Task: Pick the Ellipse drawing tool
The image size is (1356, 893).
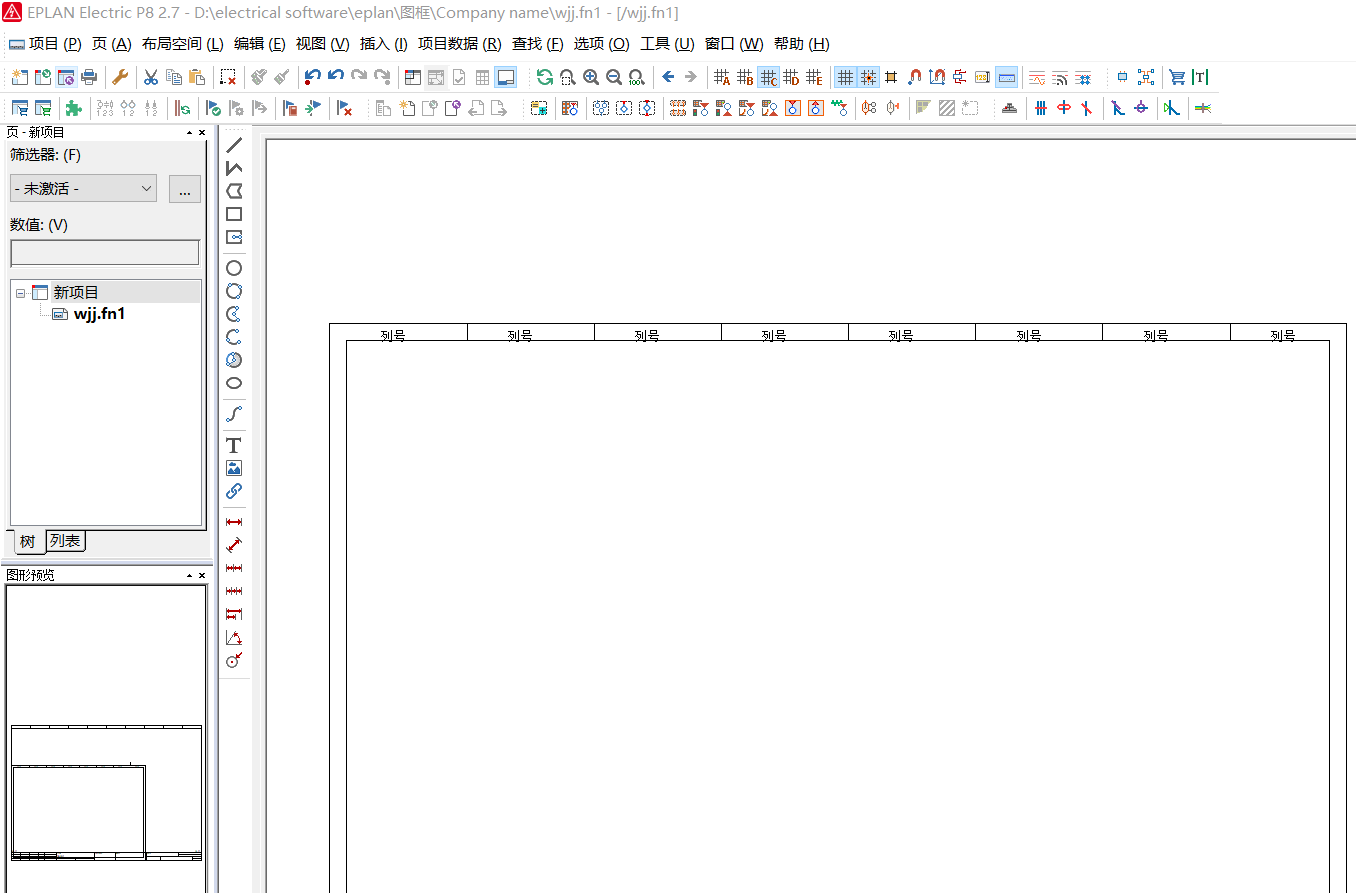Action: pyautogui.click(x=234, y=383)
